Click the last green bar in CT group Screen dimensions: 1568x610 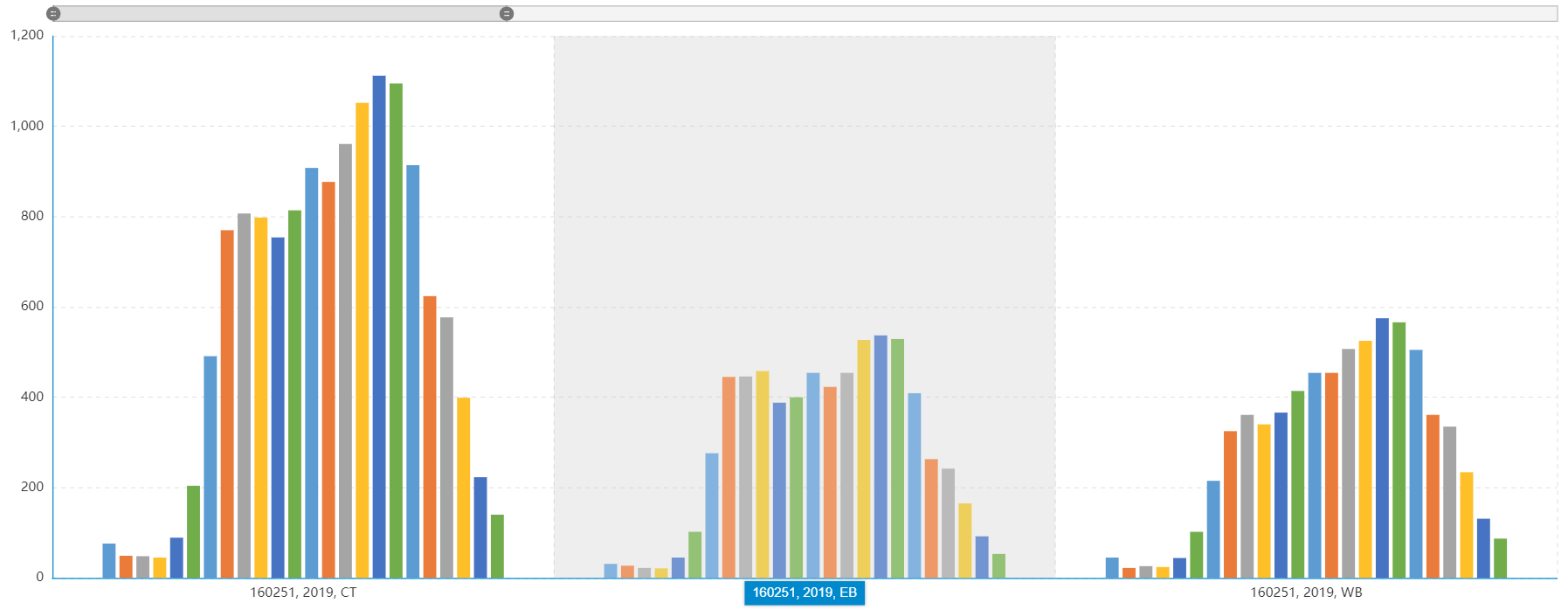point(497,545)
